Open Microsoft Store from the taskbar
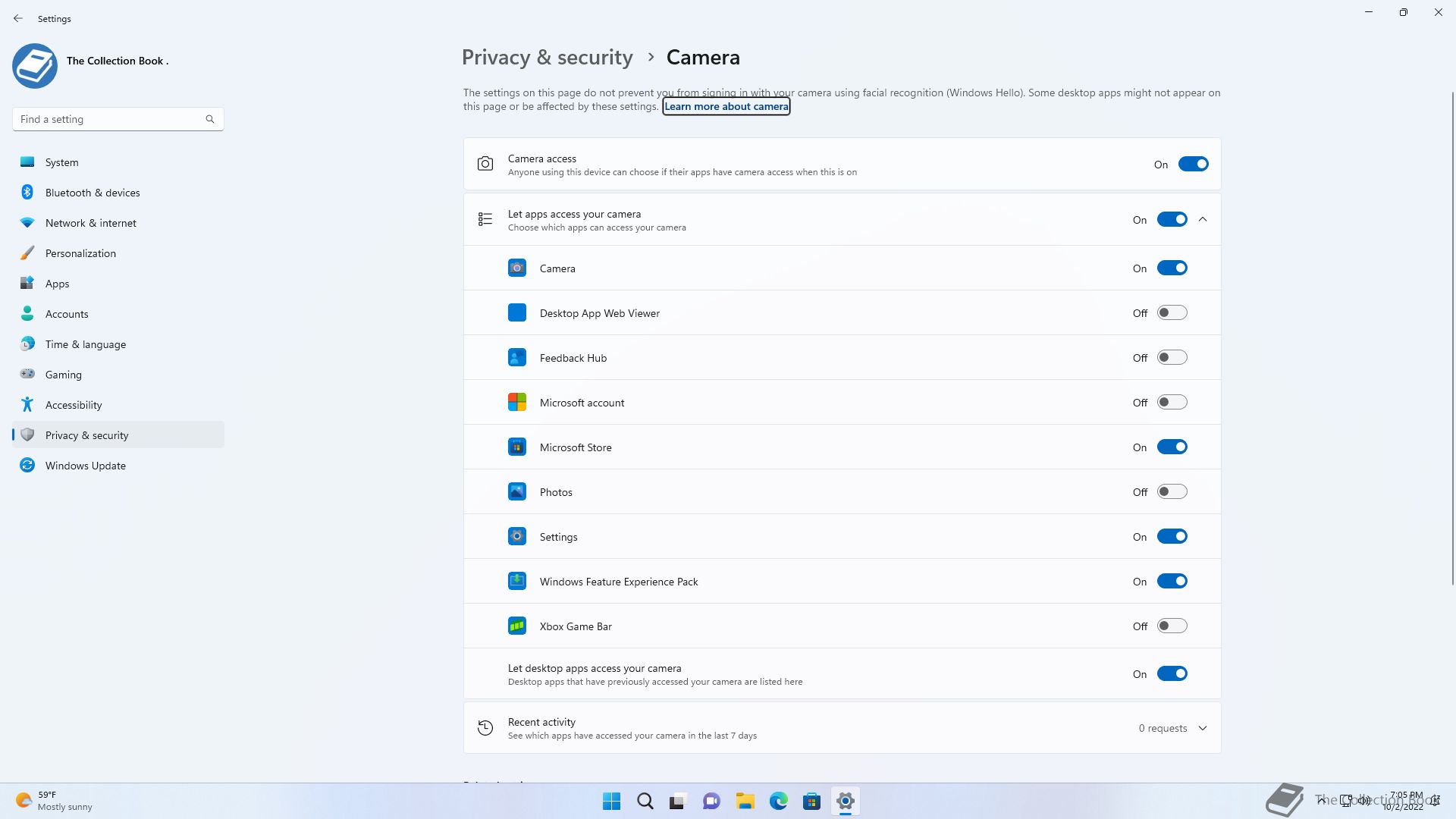 (811, 801)
